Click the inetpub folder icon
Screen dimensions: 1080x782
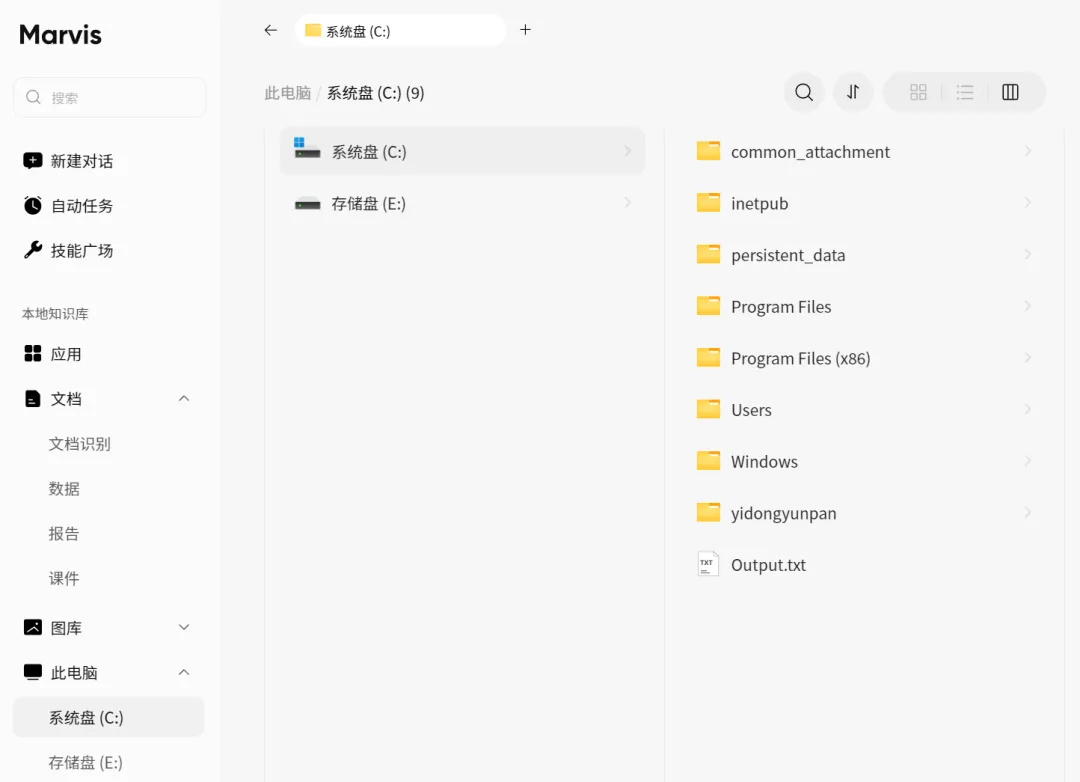point(708,203)
